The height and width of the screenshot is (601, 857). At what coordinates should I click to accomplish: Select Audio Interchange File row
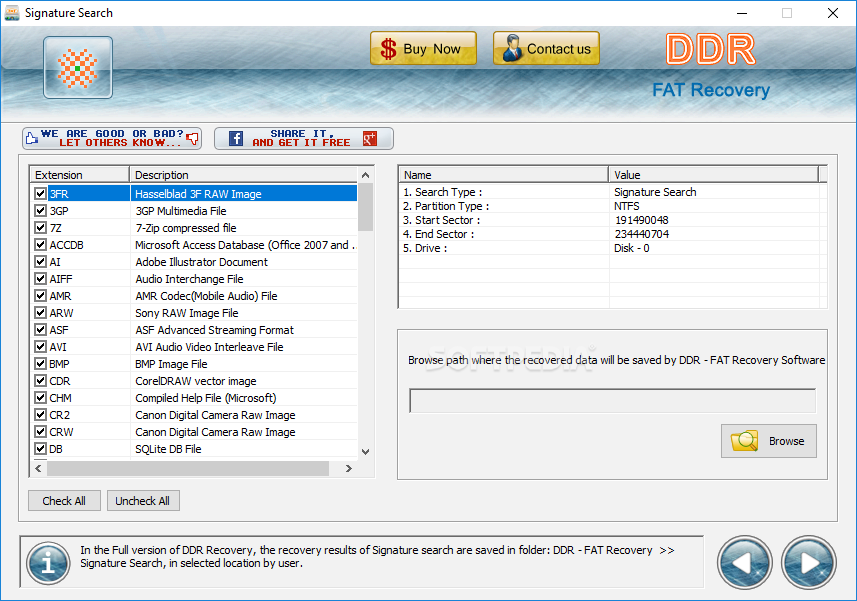[x=194, y=278]
